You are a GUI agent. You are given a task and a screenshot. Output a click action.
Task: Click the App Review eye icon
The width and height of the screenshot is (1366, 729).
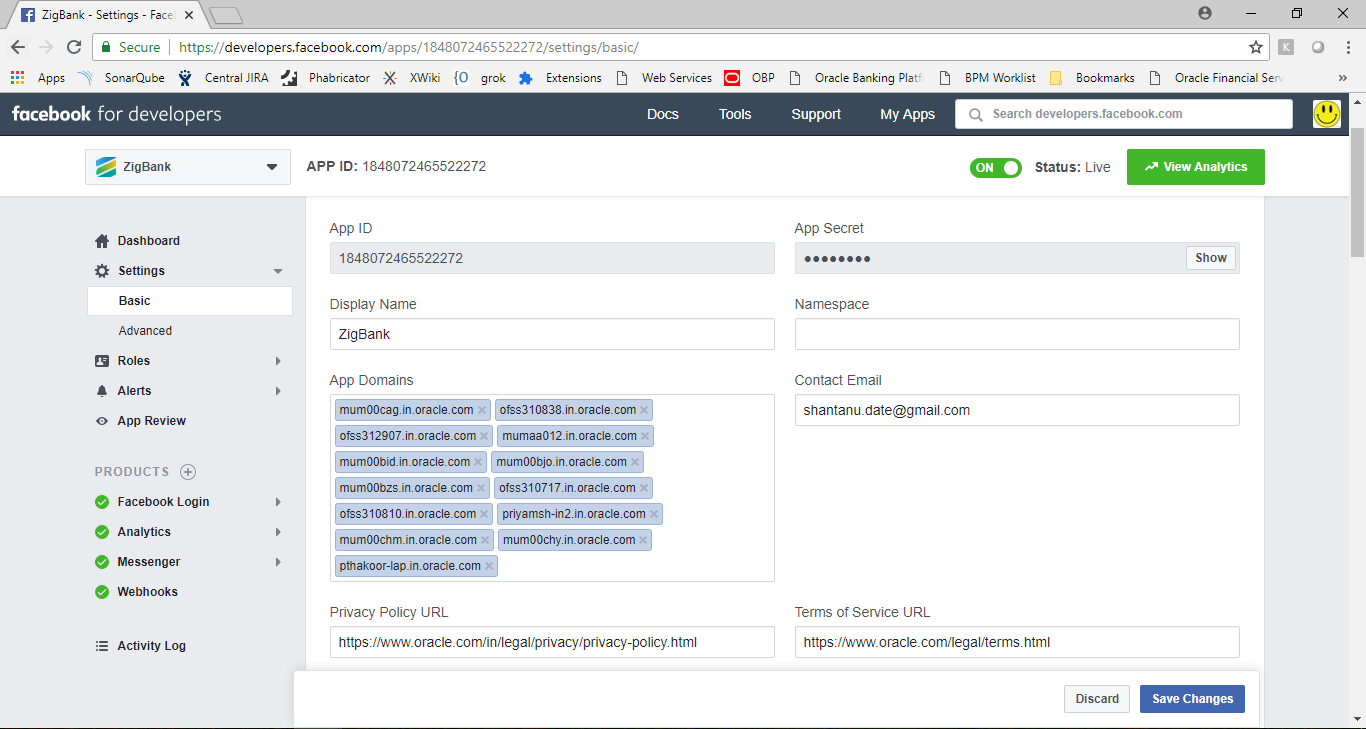(x=102, y=421)
